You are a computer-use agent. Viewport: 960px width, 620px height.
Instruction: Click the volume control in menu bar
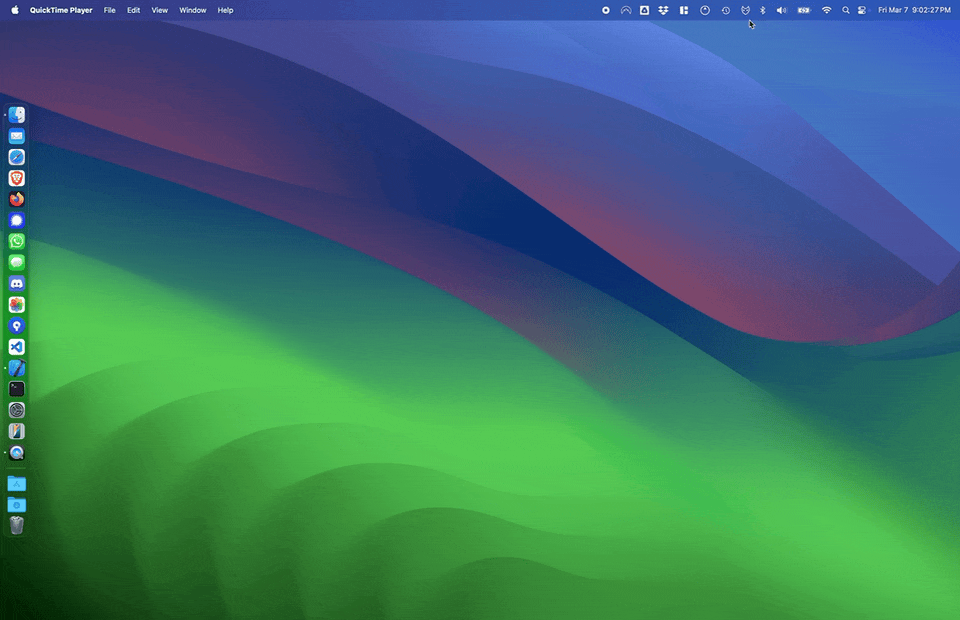[x=781, y=10]
